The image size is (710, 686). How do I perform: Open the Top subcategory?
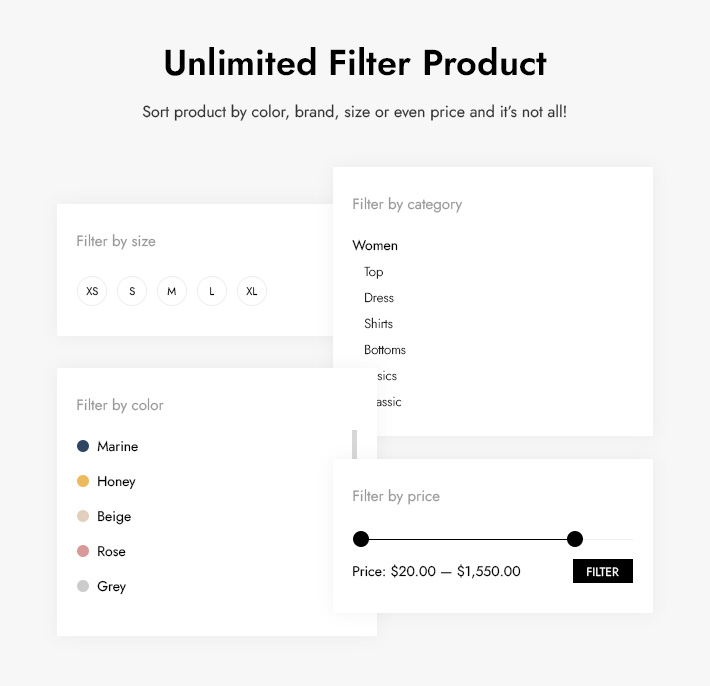[x=374, y=272]
